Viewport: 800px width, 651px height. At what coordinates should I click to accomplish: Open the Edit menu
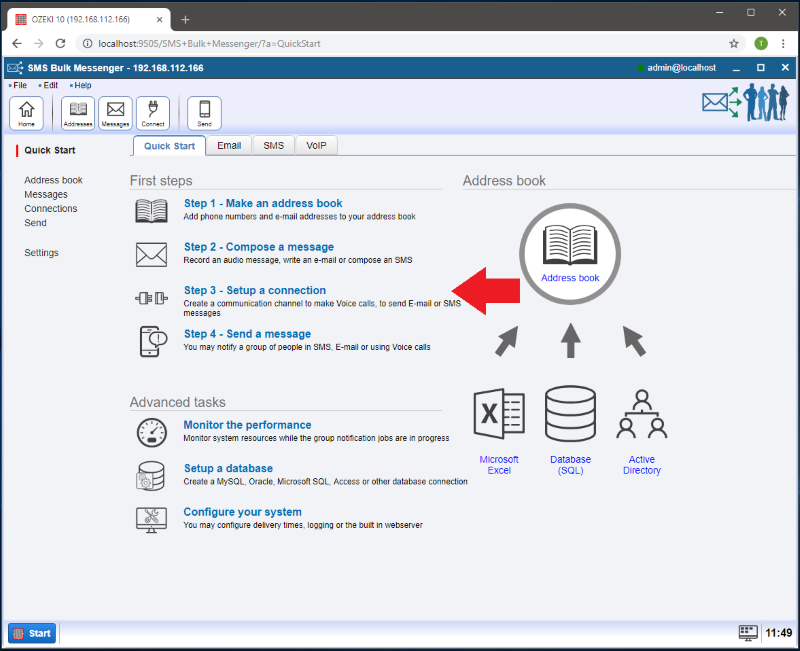point(50,86)
